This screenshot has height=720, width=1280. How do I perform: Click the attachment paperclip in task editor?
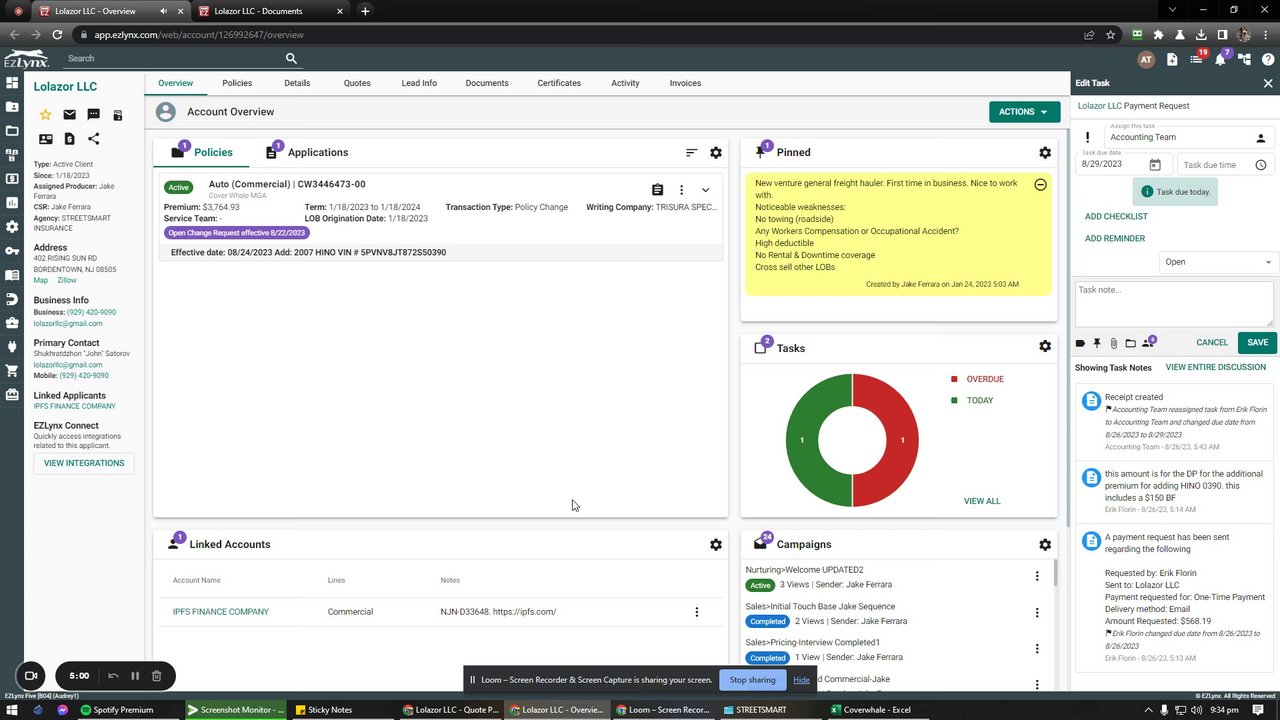[1113, 343]
